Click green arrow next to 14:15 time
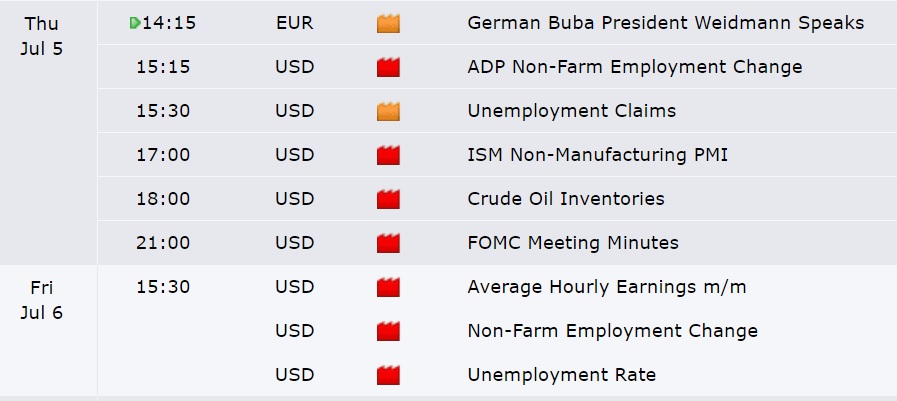Image resolution: width=897 pixels, height=401 pixels. 135,23
